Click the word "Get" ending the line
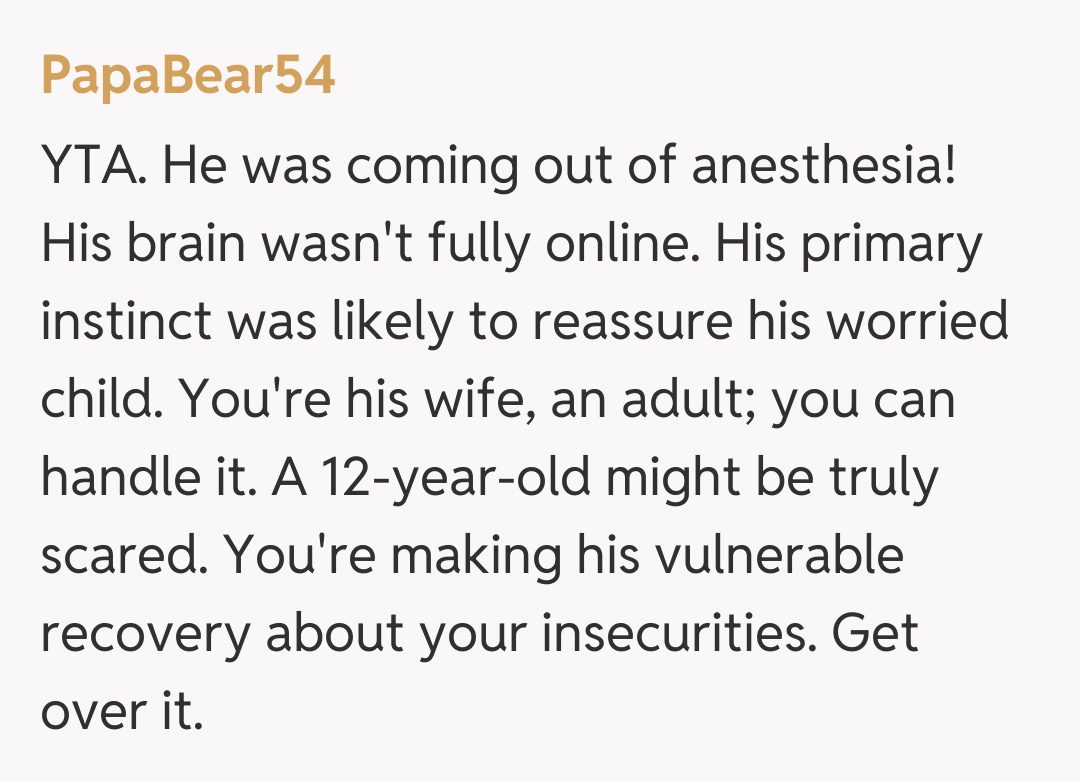The height and width of the screenshot is (782, 1080). pos(875,634)
